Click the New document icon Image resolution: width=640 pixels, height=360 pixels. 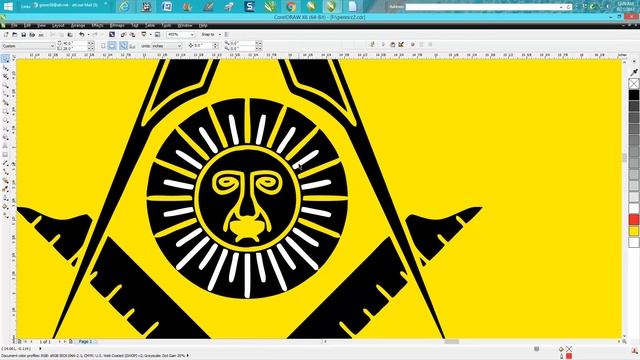pyautogui.click(x=6, y=35)
